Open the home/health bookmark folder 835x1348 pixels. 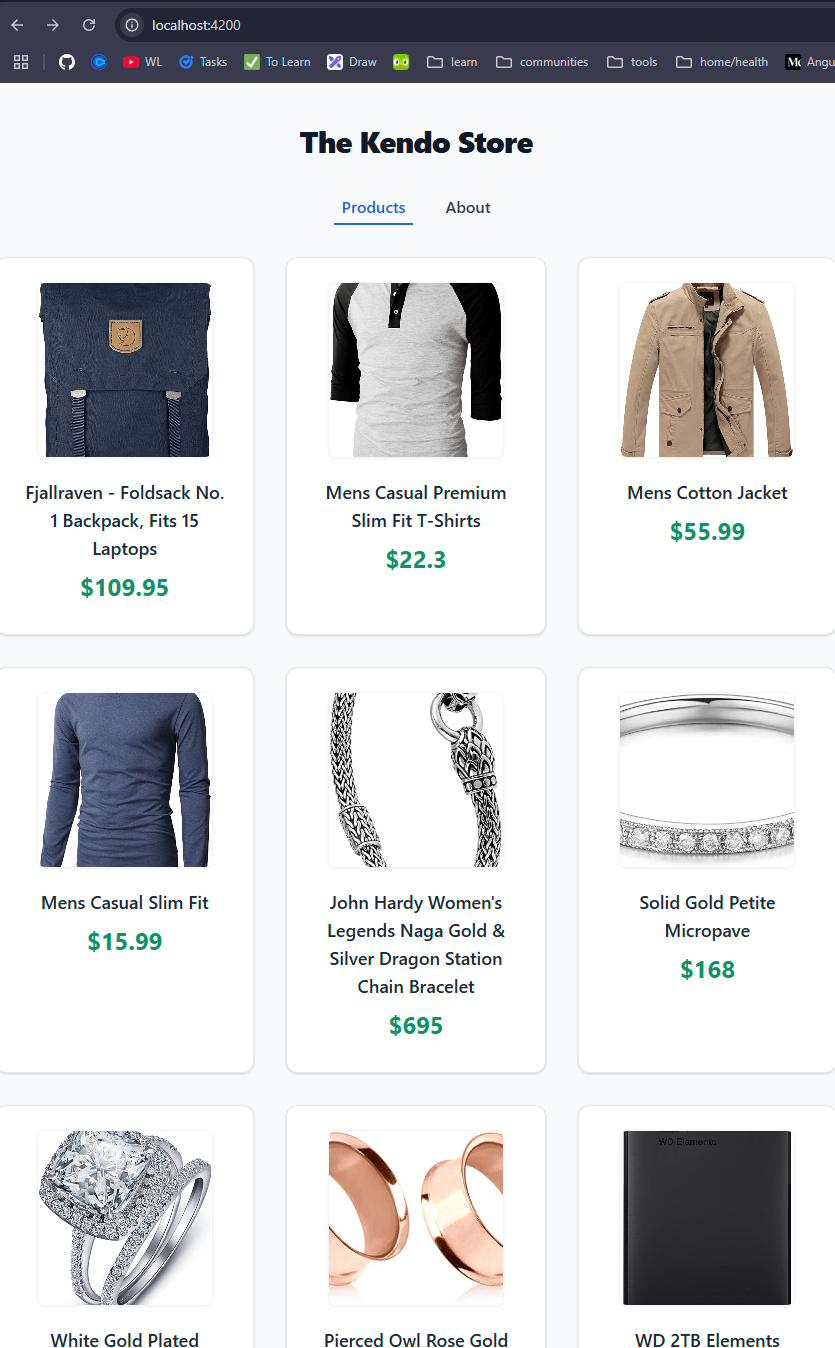[x=721, y=61]
